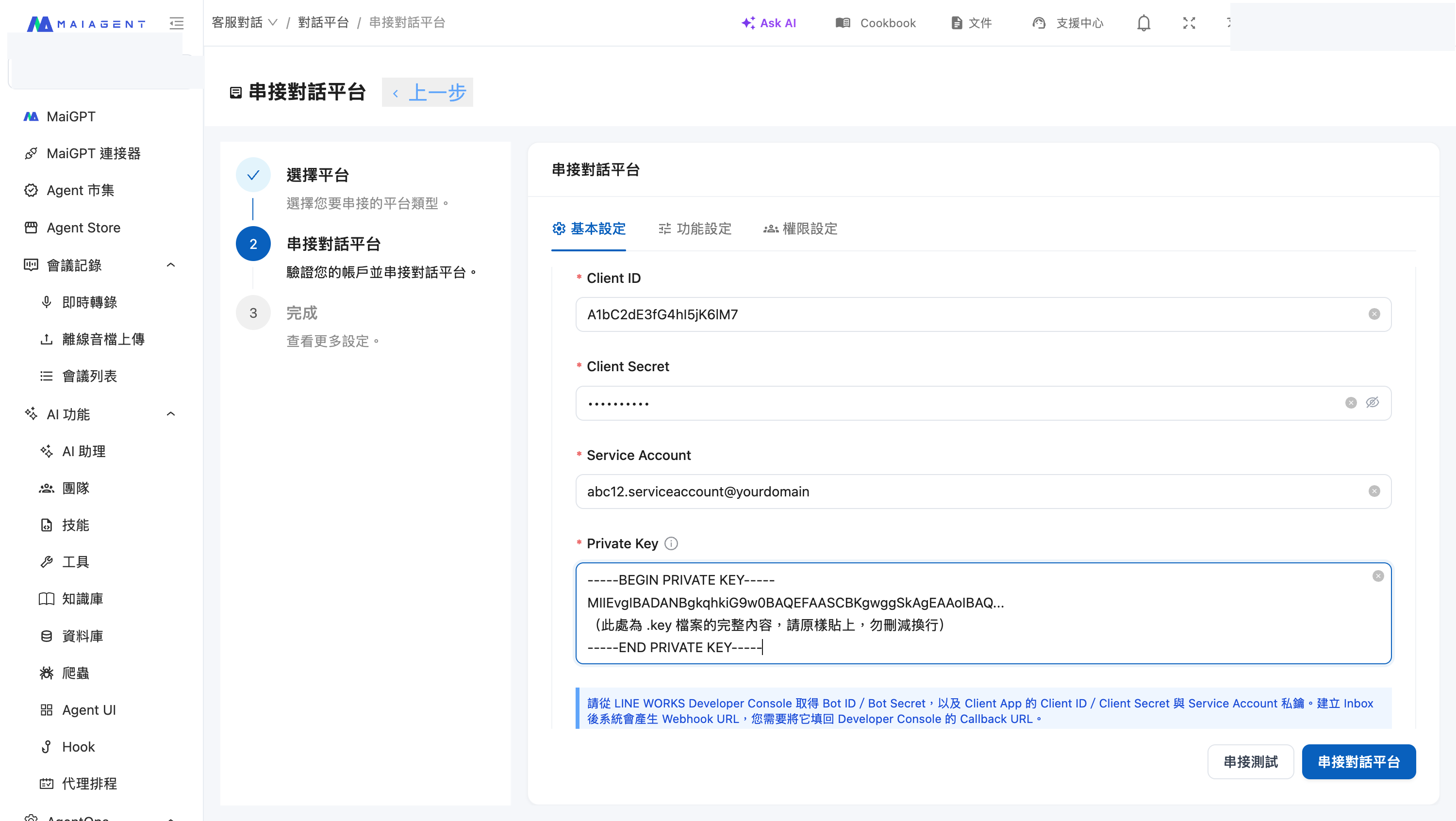Clear the Client Secret field
1456x821 pixels.
pyautogui.click(x=1351, y=403)
